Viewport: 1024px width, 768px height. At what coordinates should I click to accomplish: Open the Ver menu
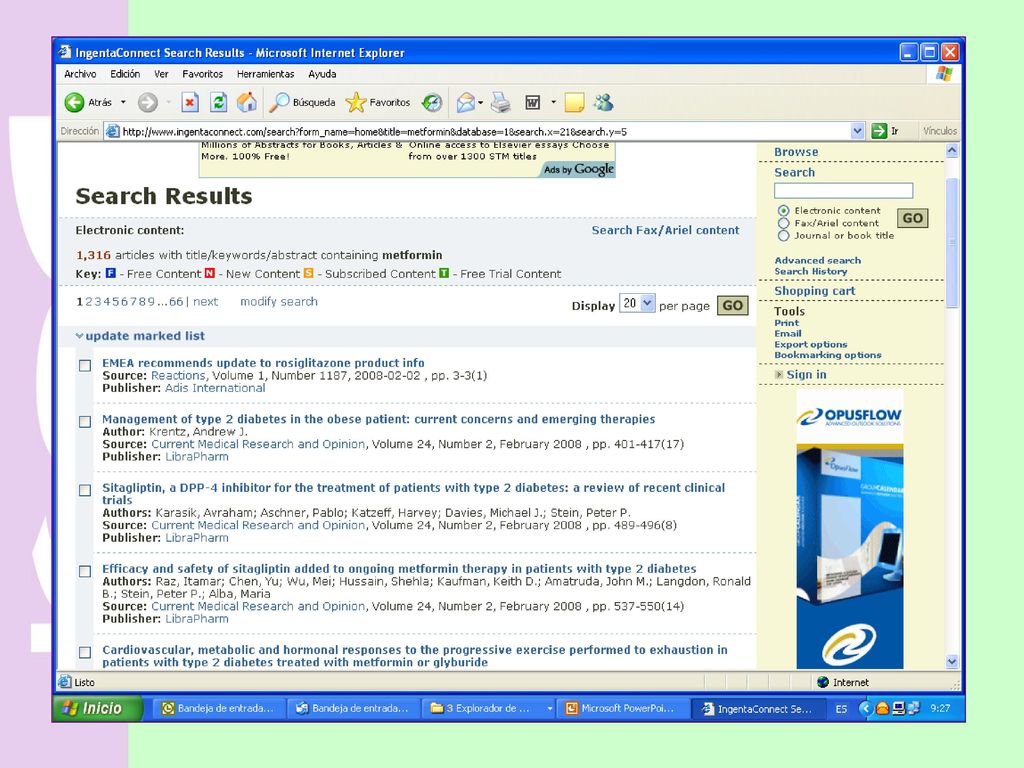point(161,74)
